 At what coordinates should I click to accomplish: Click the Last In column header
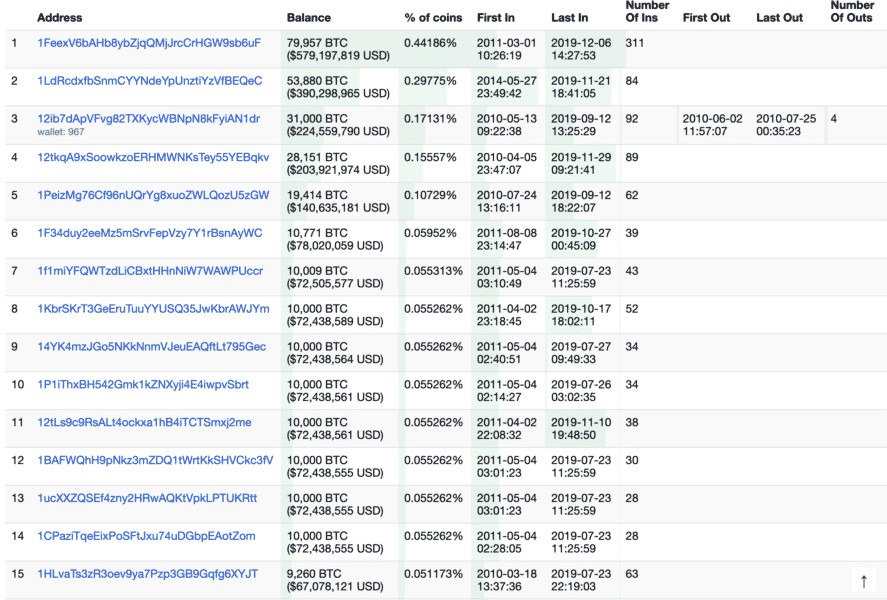pos(569,18)
